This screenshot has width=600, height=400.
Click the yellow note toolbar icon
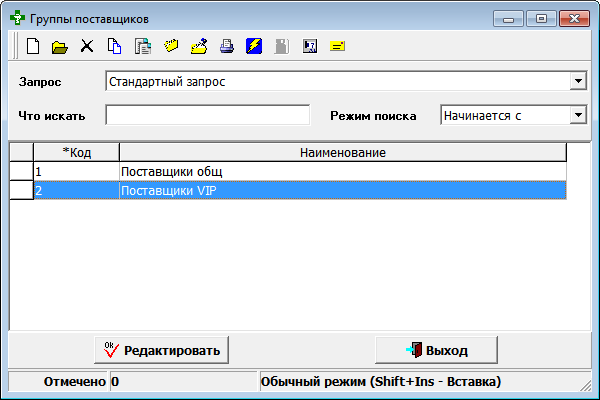(x=337, y=46)
